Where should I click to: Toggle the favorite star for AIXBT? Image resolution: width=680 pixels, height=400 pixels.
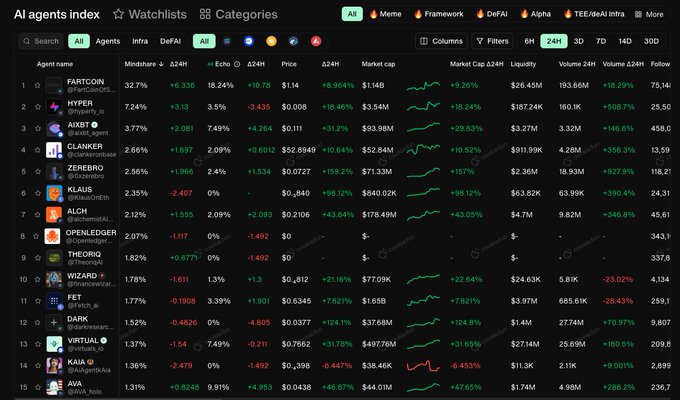37,129
